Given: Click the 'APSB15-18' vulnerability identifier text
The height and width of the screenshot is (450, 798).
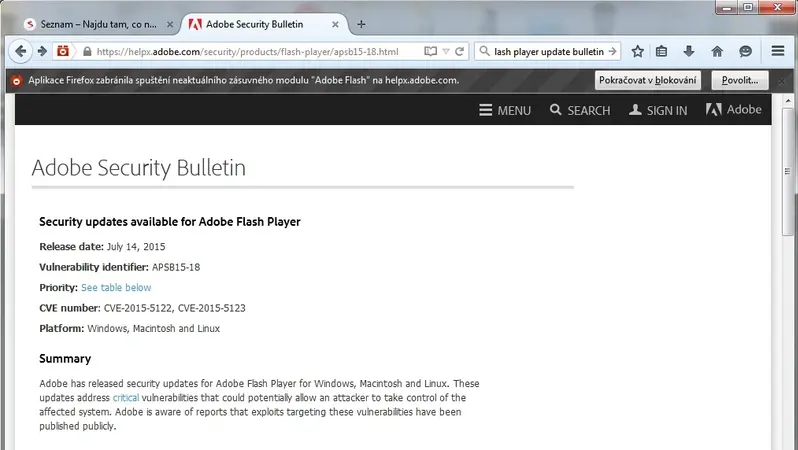Looking at the screenshot, I should coord(176,267).
